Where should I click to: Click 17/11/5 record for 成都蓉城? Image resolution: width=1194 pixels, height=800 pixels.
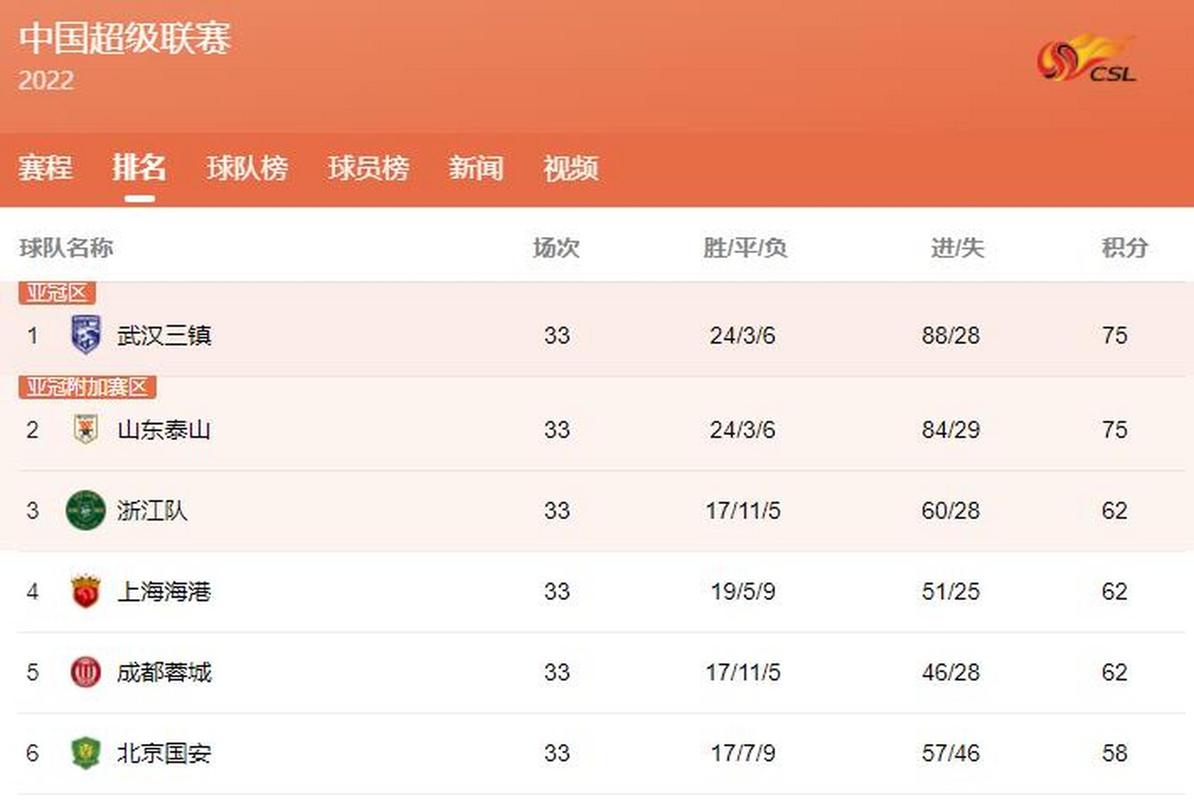point(743,672)
